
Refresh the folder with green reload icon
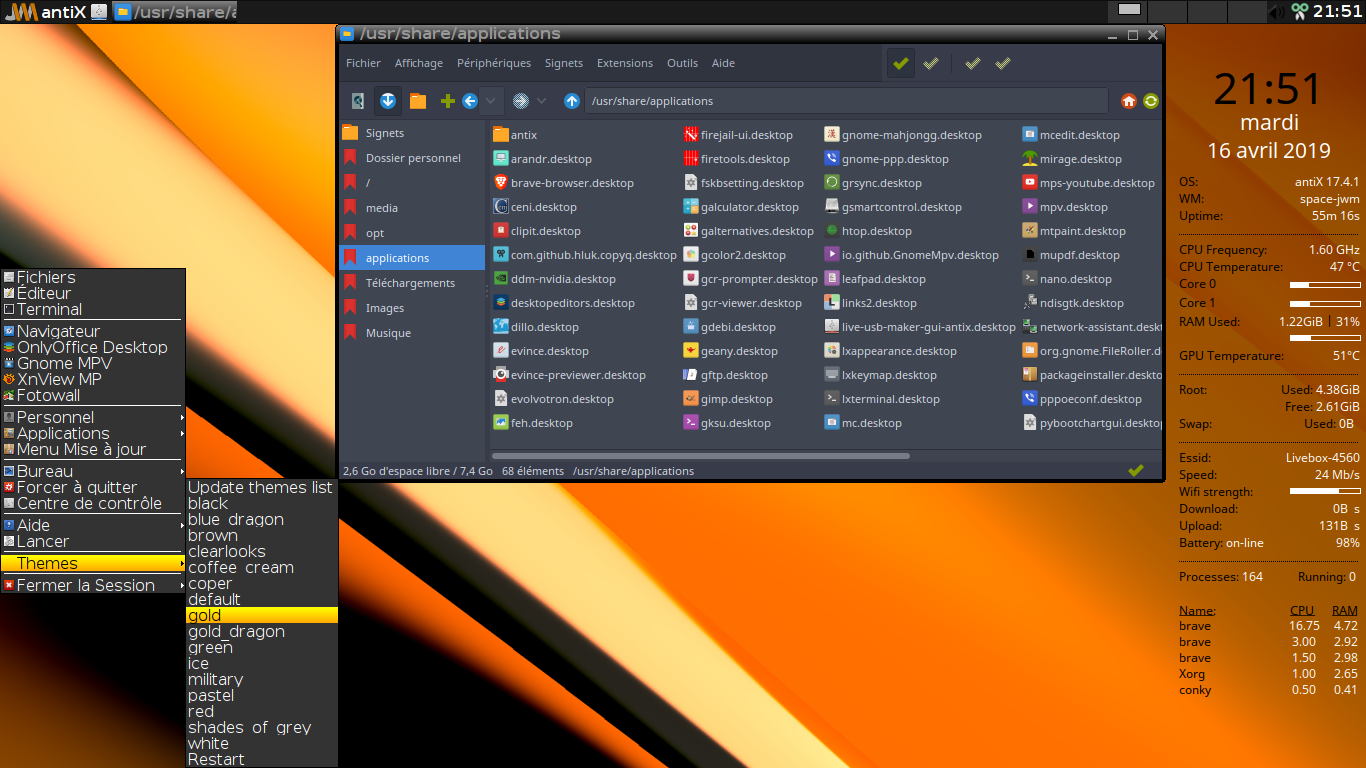coord(1151,101)
